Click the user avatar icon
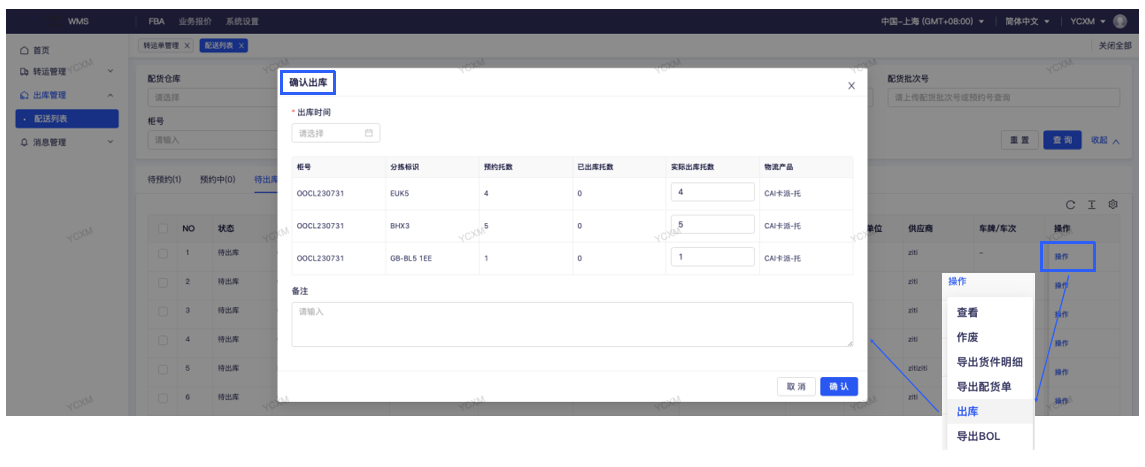This screenshot has height=467, width=1145. coord(1119,21)
